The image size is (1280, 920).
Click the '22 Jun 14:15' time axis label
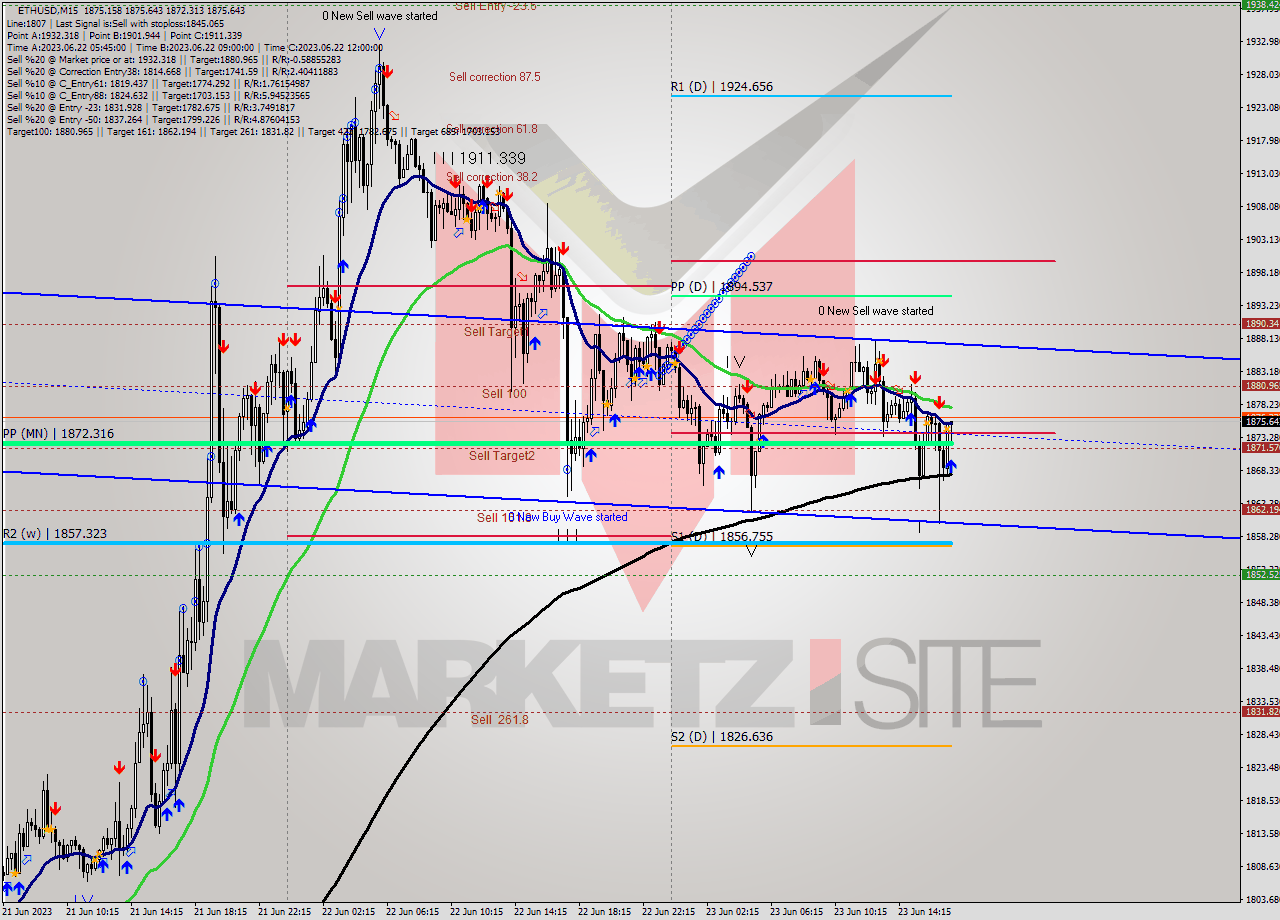pos(540,912)
